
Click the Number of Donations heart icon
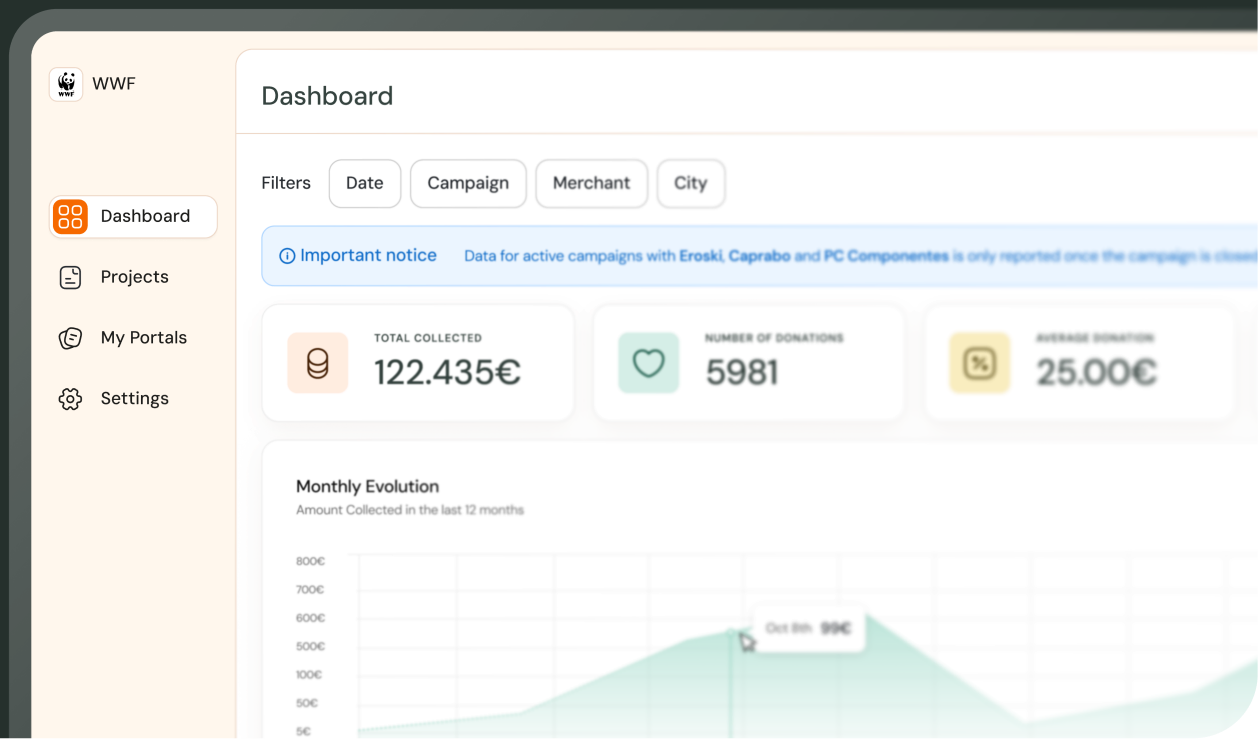pyautogui.click(x=649, y=363)
